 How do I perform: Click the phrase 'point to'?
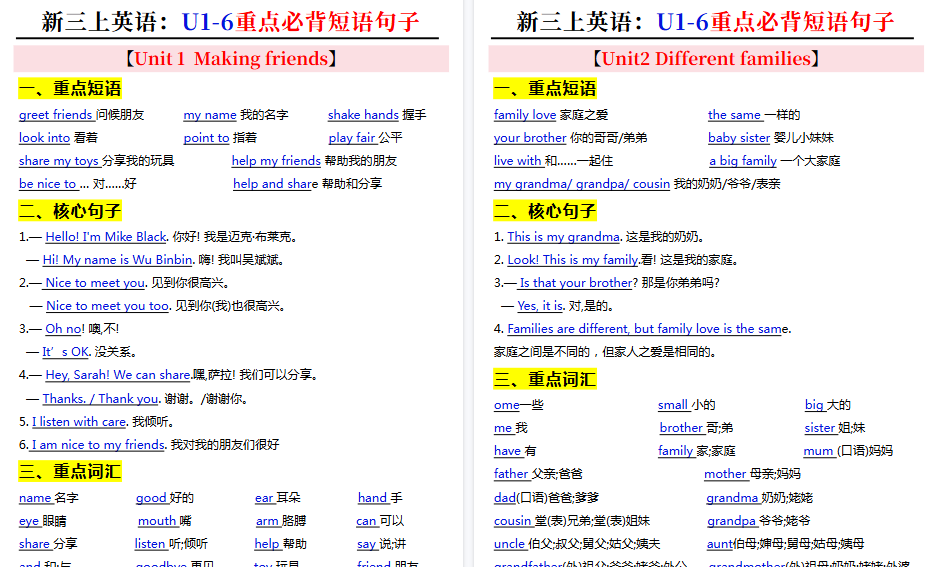tap(206, 137)
